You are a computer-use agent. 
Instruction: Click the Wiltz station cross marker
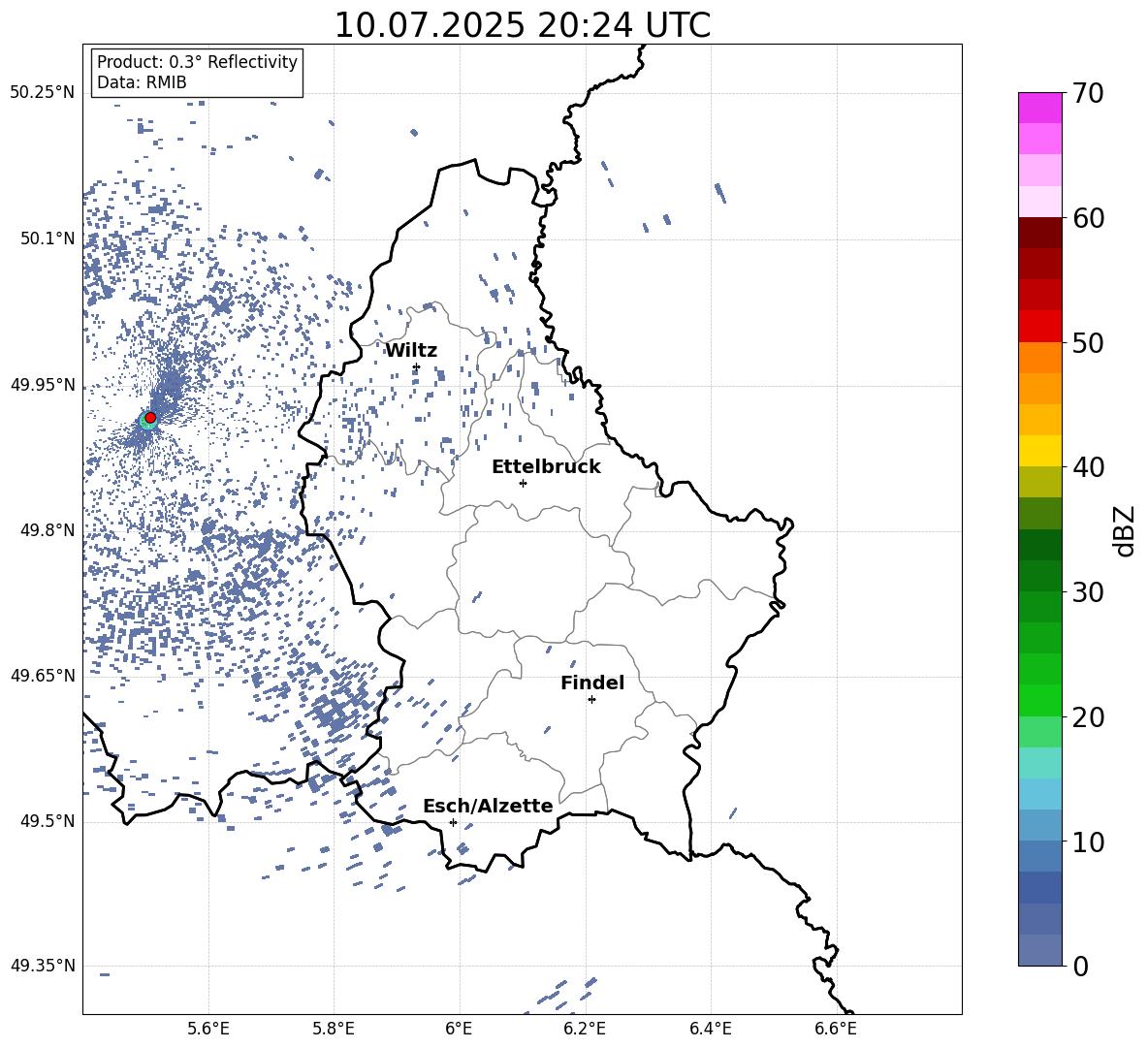click(417, 366)
